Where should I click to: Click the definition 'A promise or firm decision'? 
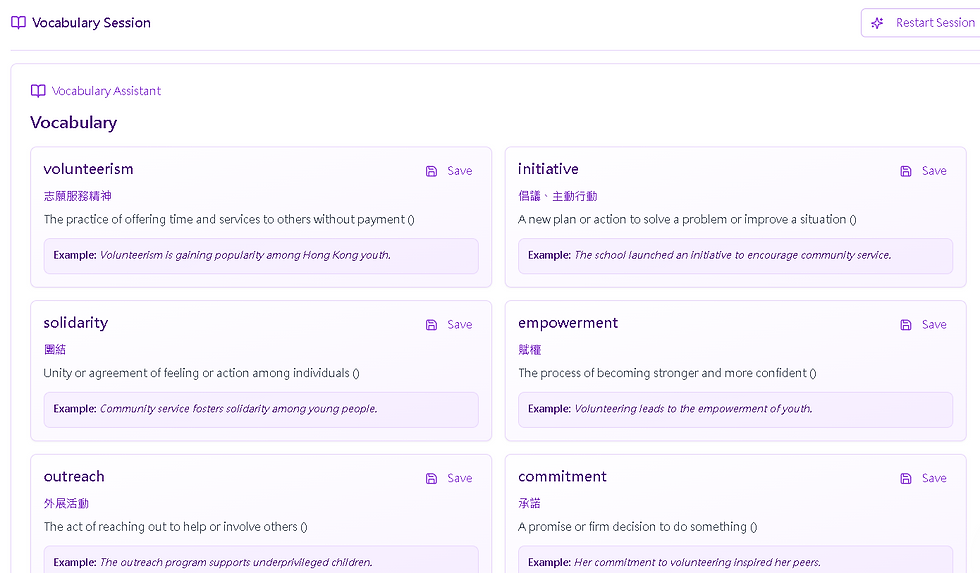tap(638, 527)
